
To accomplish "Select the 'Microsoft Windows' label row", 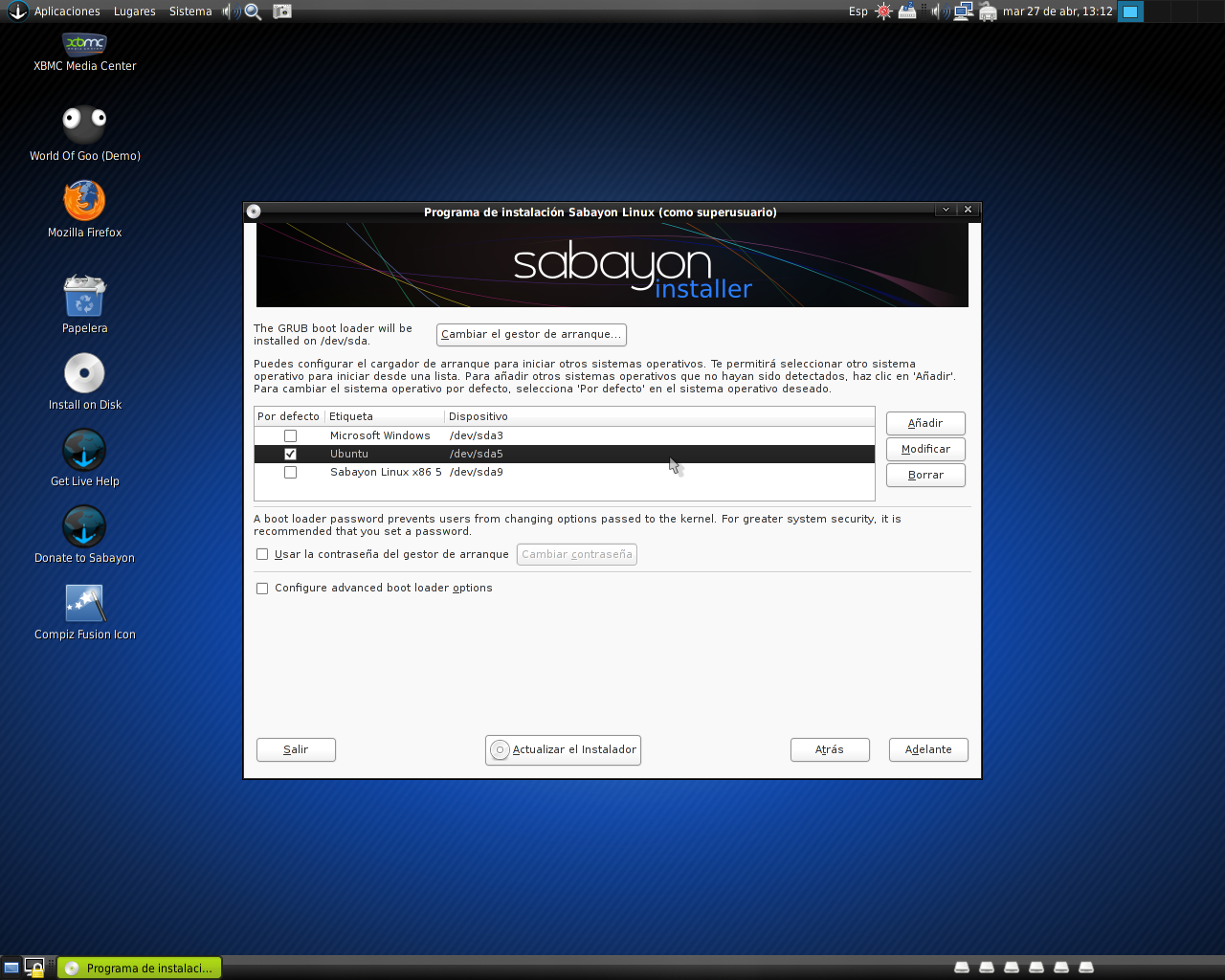I will point(380,435).
